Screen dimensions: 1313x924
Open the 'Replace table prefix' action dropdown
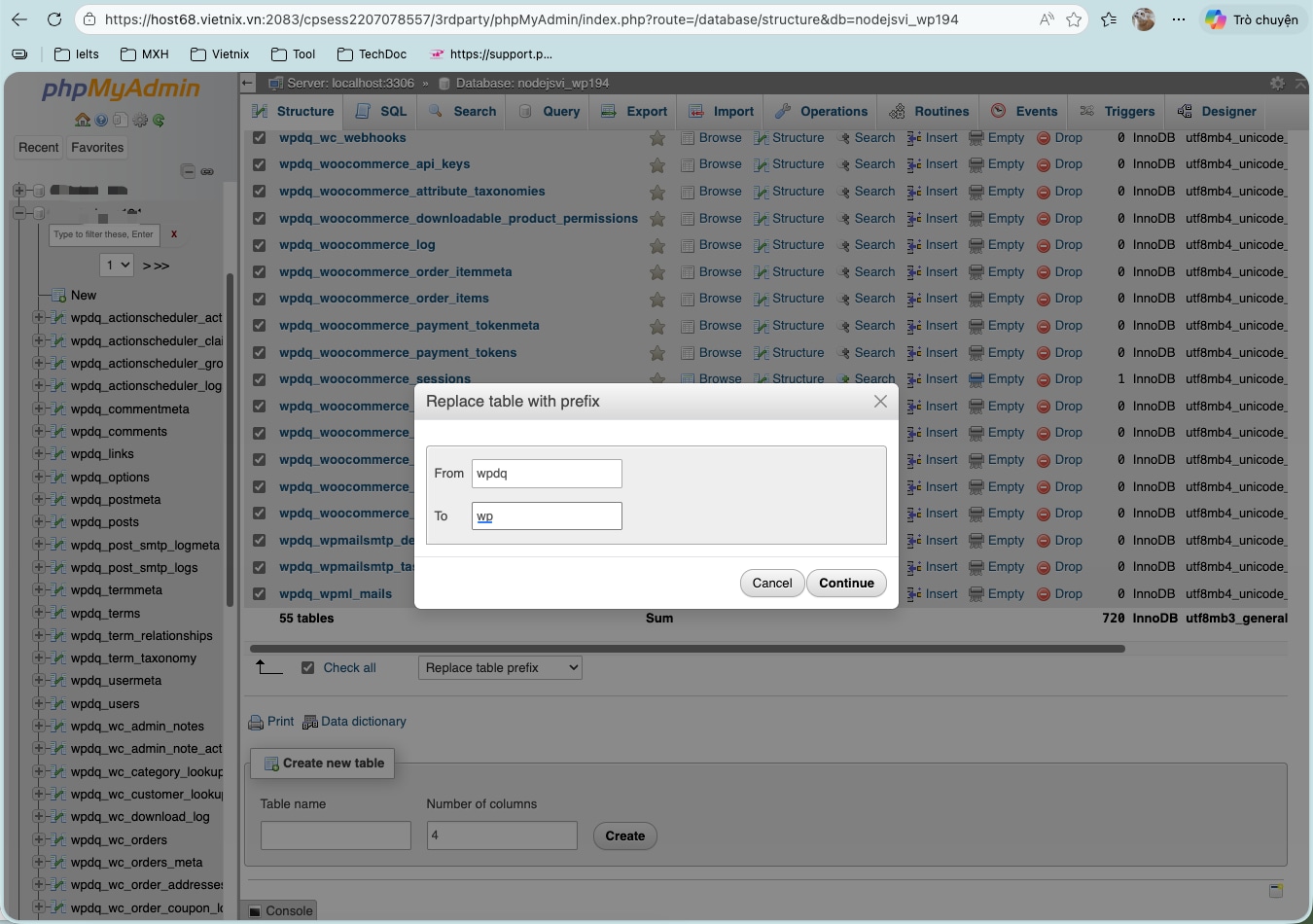coord(500,668)
